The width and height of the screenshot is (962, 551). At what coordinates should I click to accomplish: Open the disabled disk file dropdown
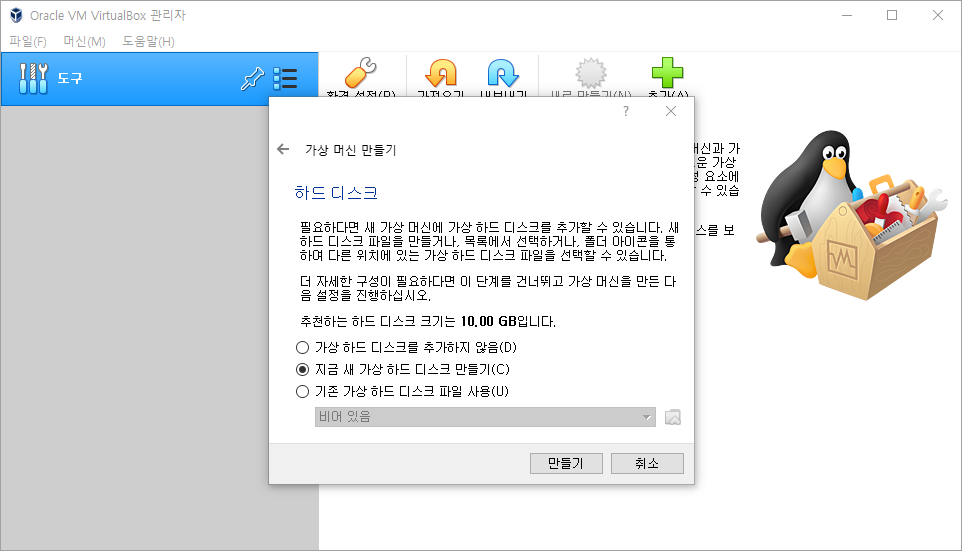click(x=485, y=417)
